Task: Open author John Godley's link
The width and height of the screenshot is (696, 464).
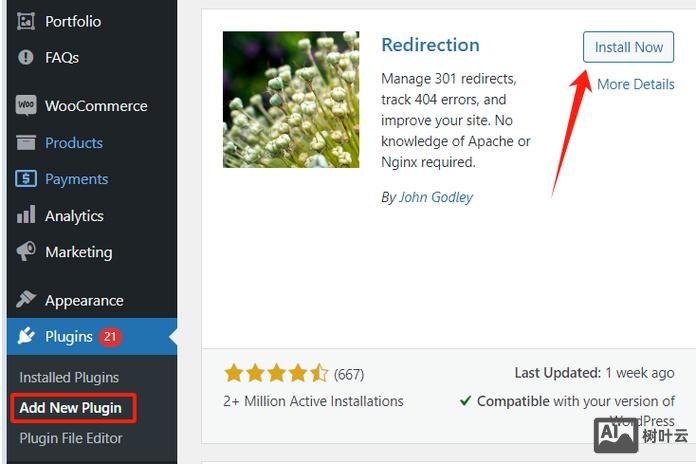Action: click(x=436, y=197)
